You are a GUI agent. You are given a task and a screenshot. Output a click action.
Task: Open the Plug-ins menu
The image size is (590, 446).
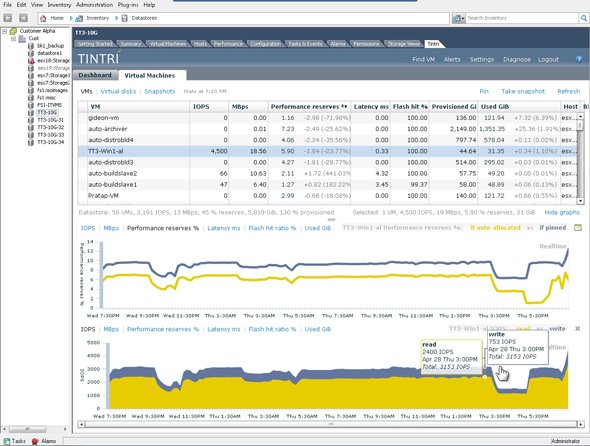tap(128, 5)
